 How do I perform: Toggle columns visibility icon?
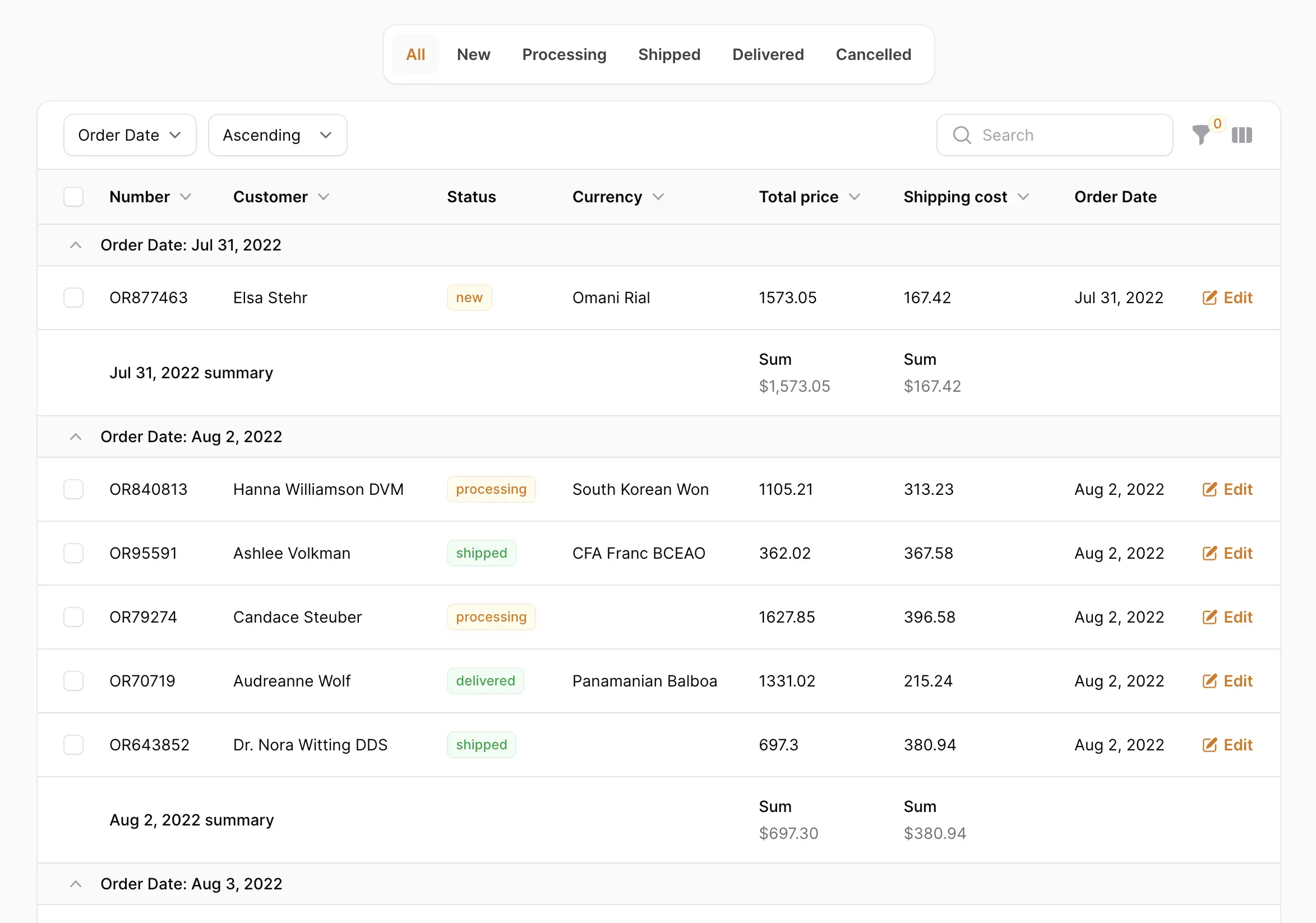click(x=1241, y=135)
